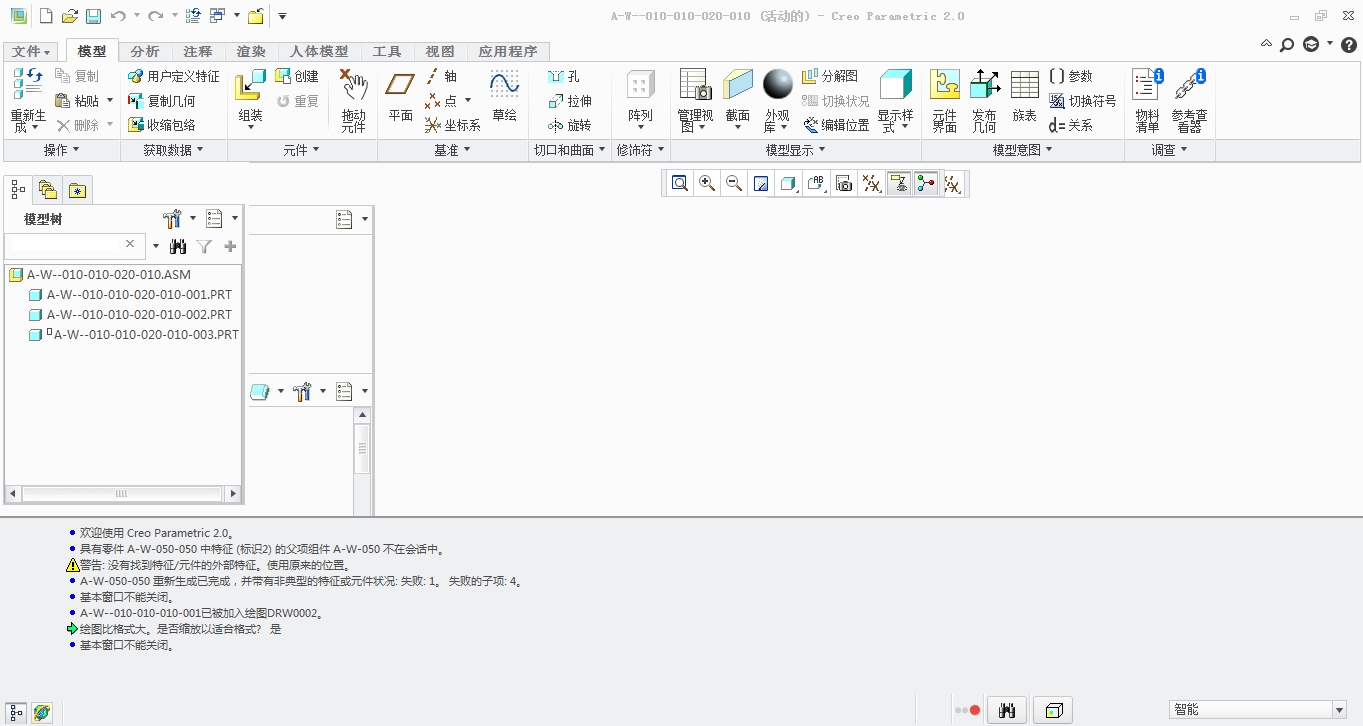
Task: Open the Applications (应用程序) tab
Action: tap(508, 51)
